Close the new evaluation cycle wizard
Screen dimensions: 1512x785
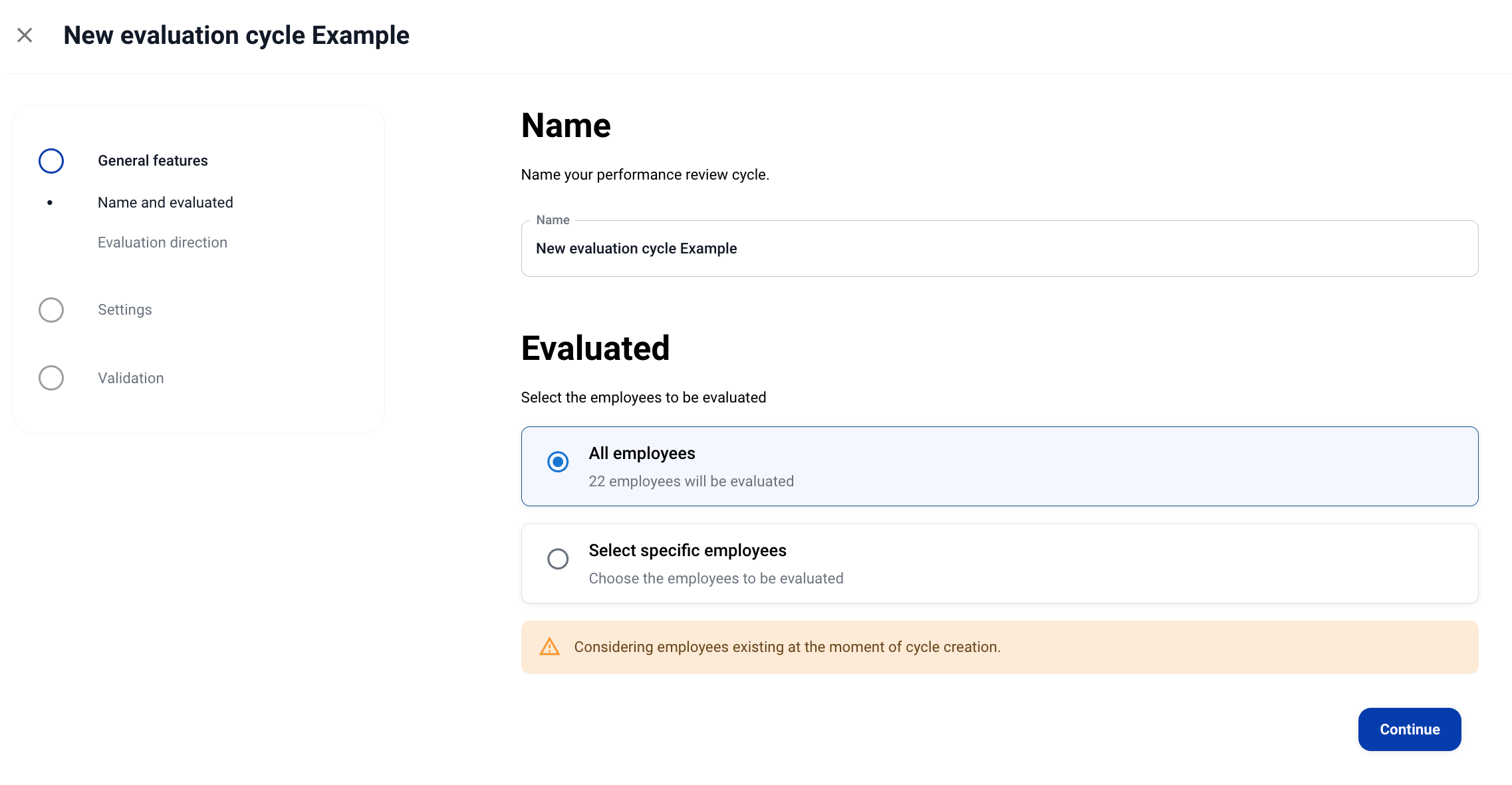[25, 35]
